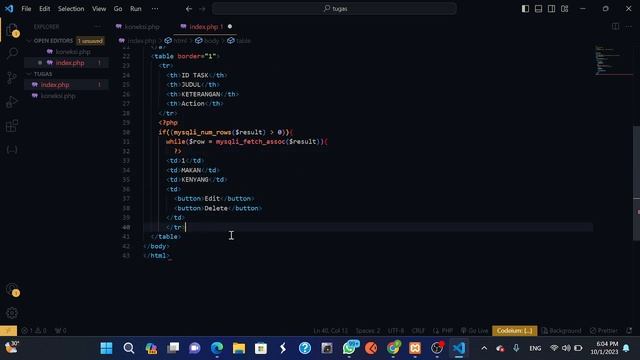Open the Selection menu
Screen dimensions: 640x360
tap(71, 9)
